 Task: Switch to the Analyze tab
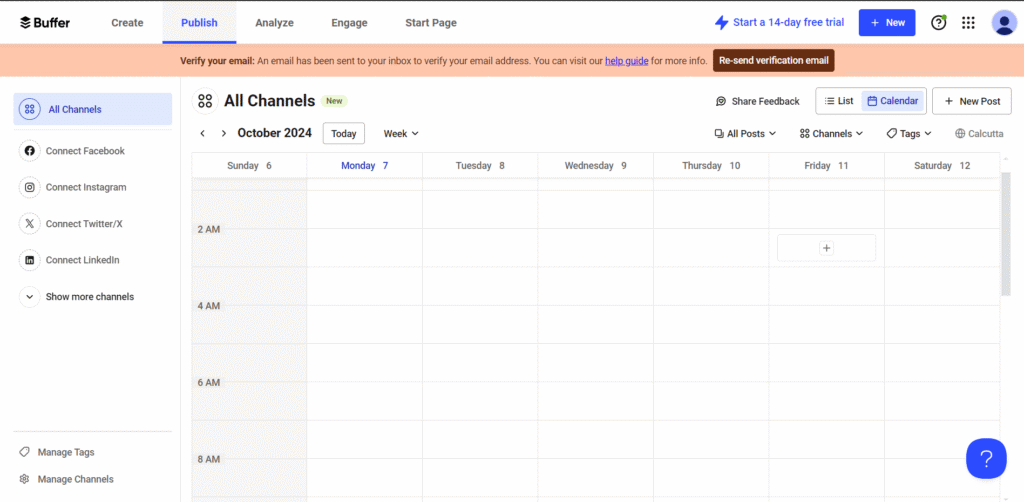point(274,22)
